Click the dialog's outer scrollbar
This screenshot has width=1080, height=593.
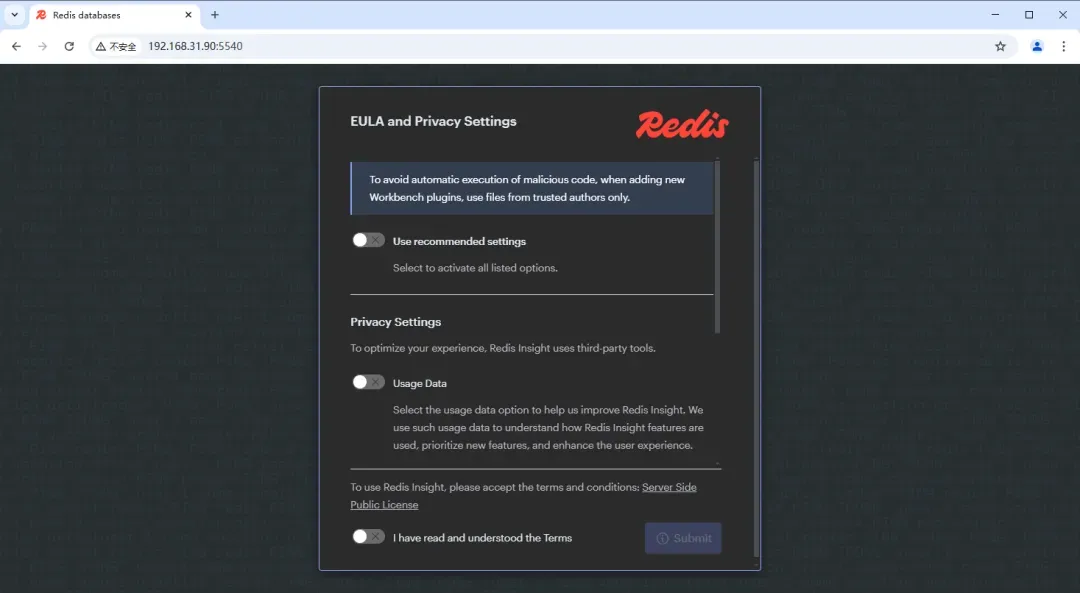[756, 358]
